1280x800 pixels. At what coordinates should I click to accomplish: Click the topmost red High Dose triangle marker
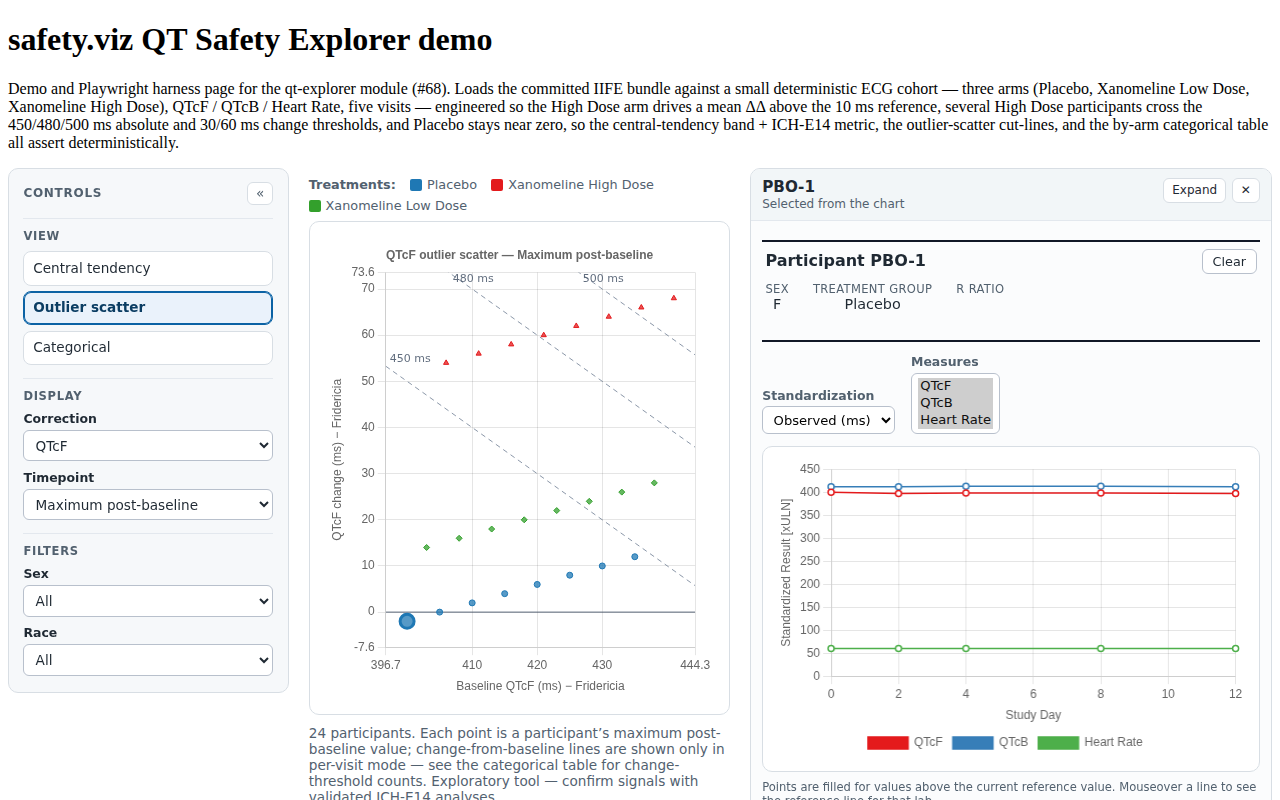click(x=674, y=297)
